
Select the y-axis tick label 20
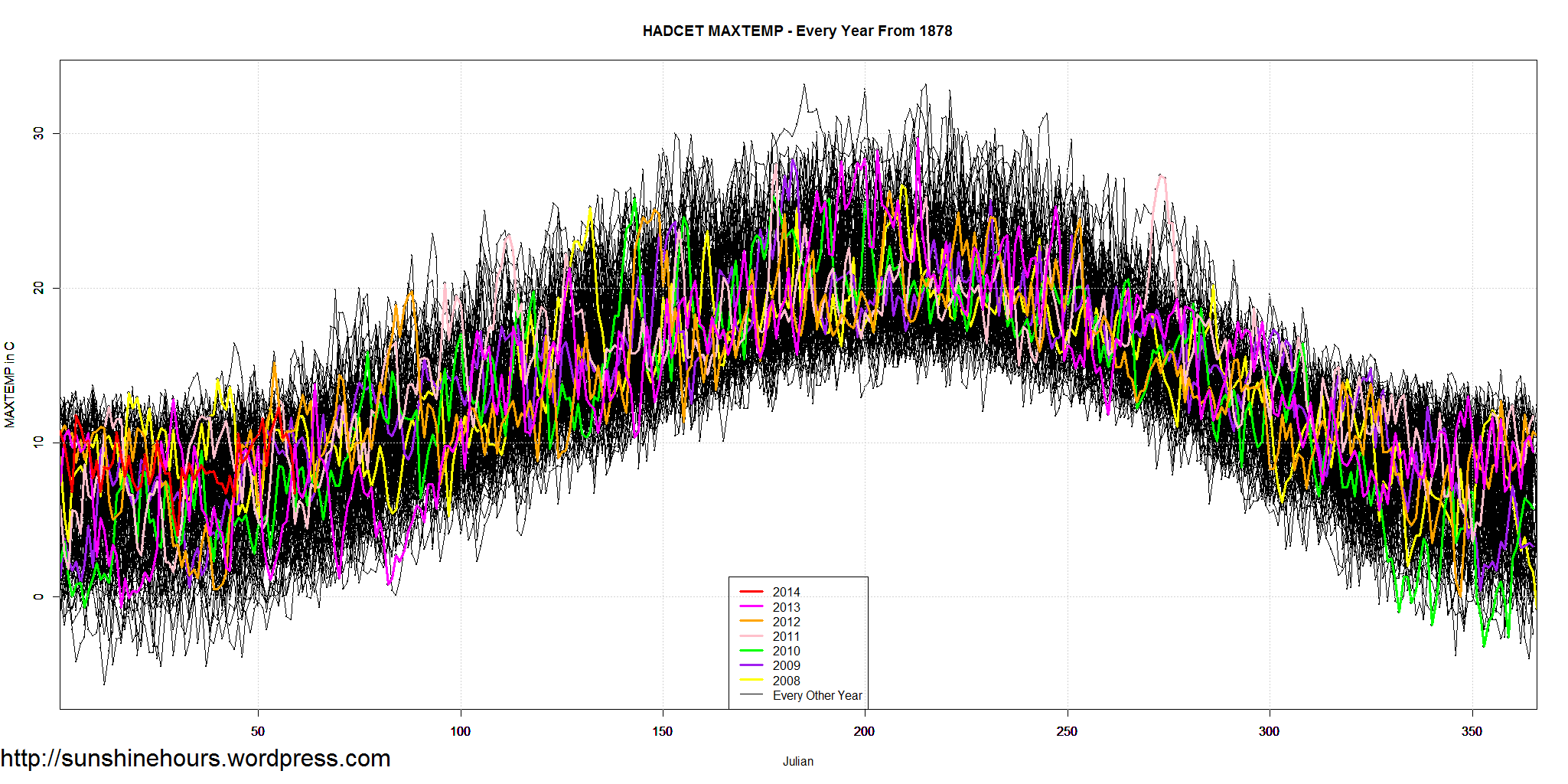pos(38,288)
